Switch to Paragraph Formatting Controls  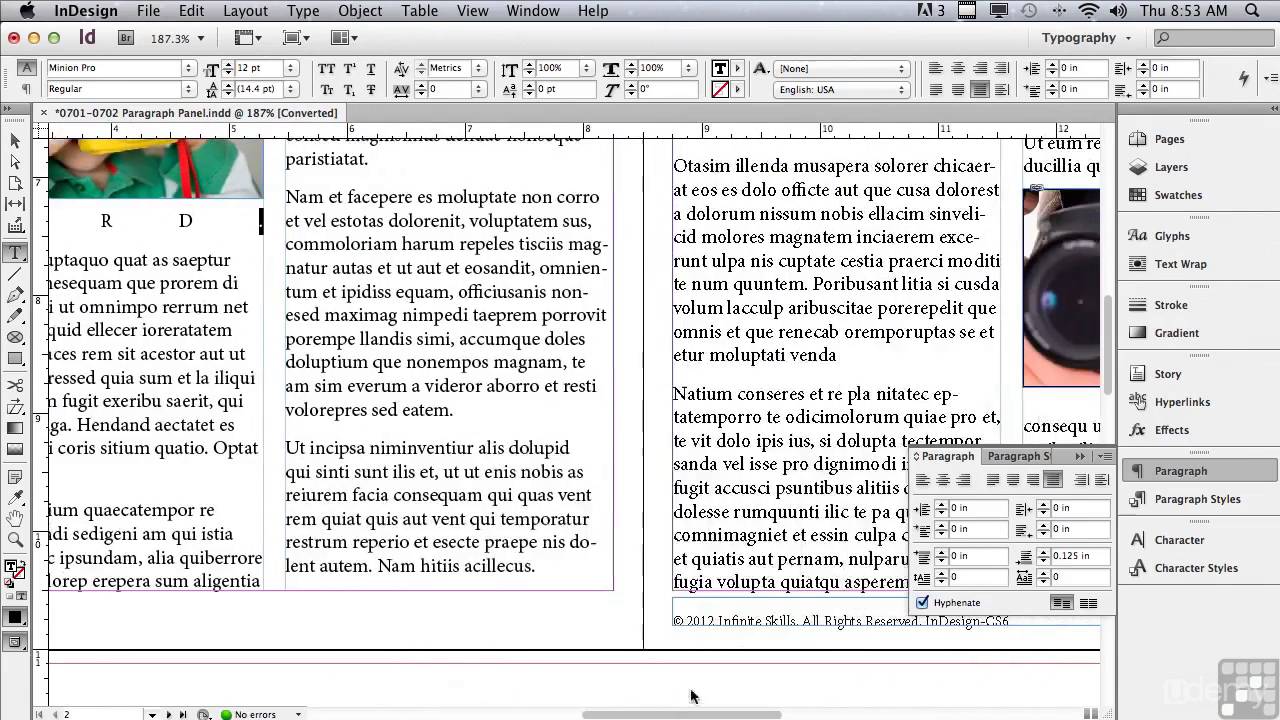pyautogui.click(x=27, y=89)
